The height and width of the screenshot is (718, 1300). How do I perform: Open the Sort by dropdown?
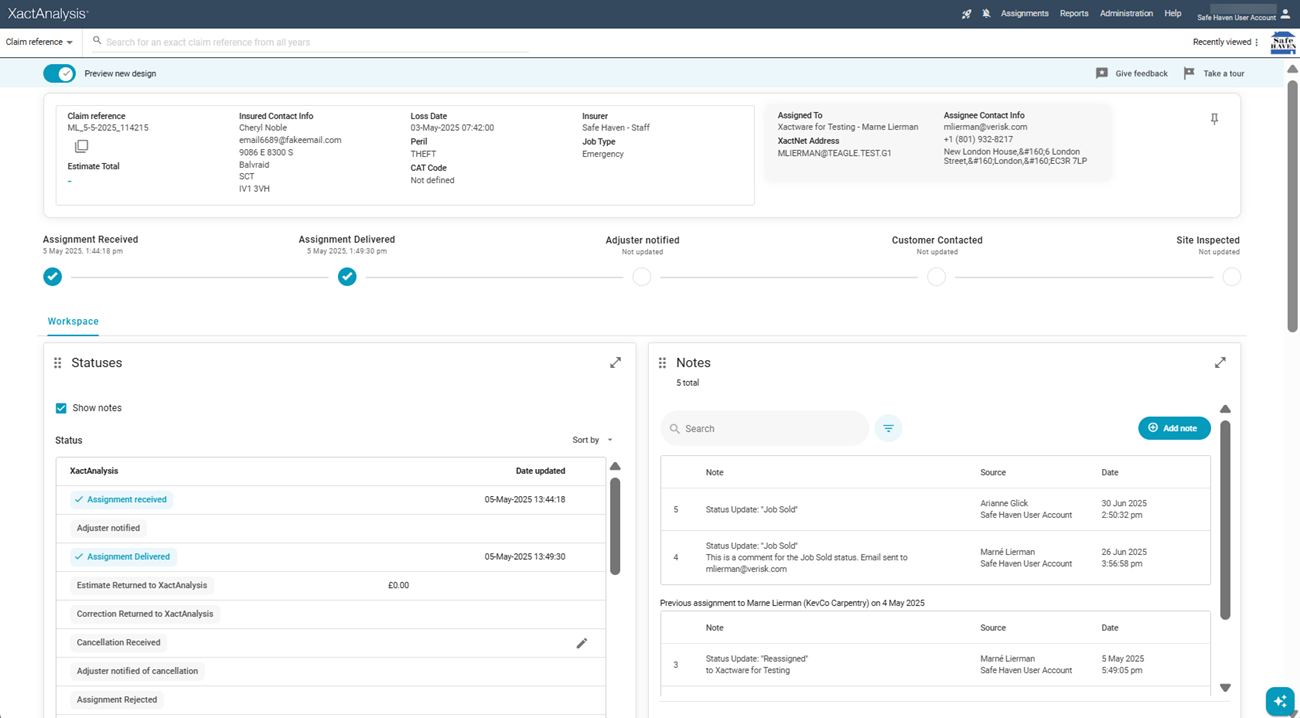tap(592, 440)
